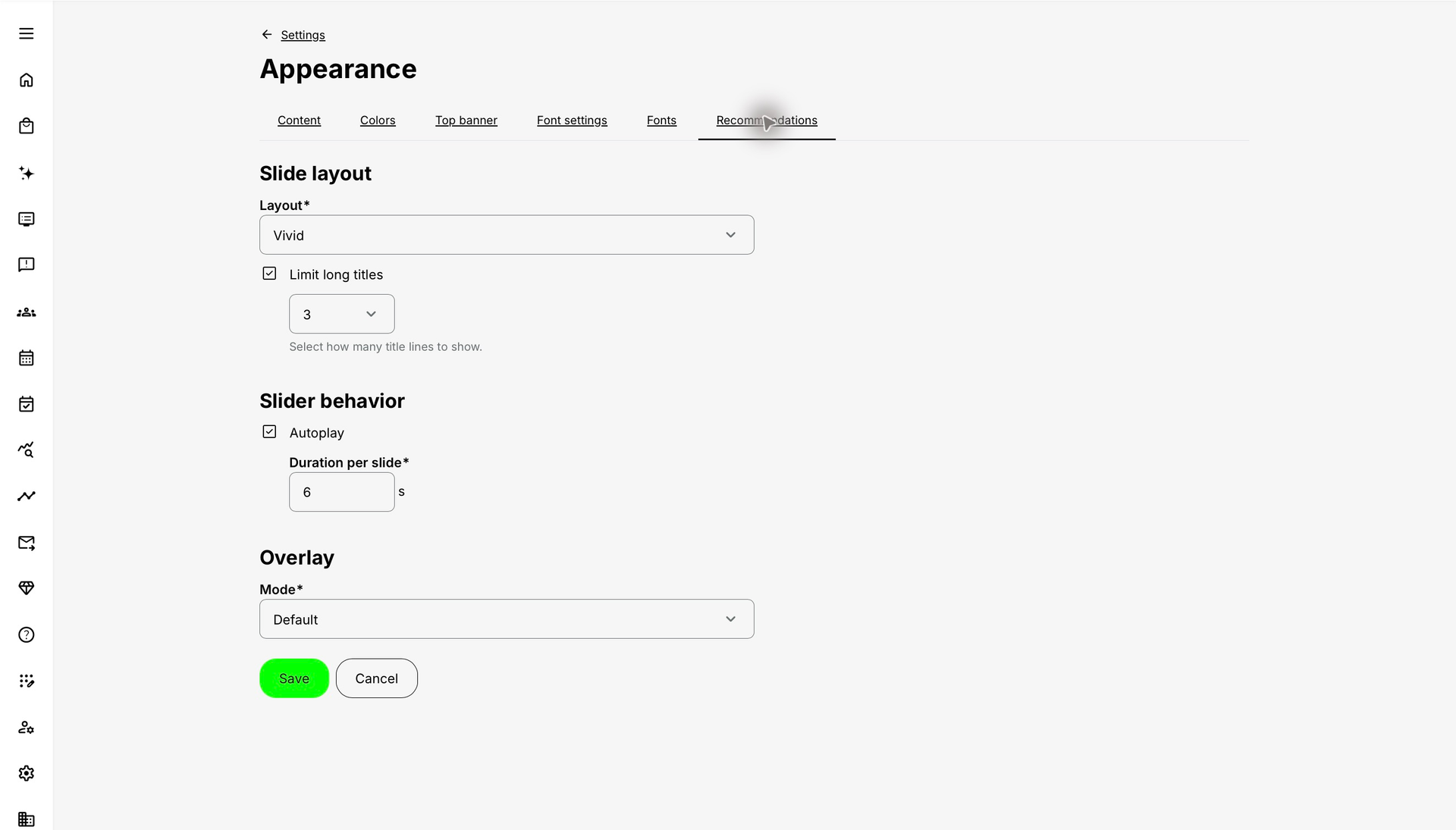Open the user settings icon

(x=27, y=728)
